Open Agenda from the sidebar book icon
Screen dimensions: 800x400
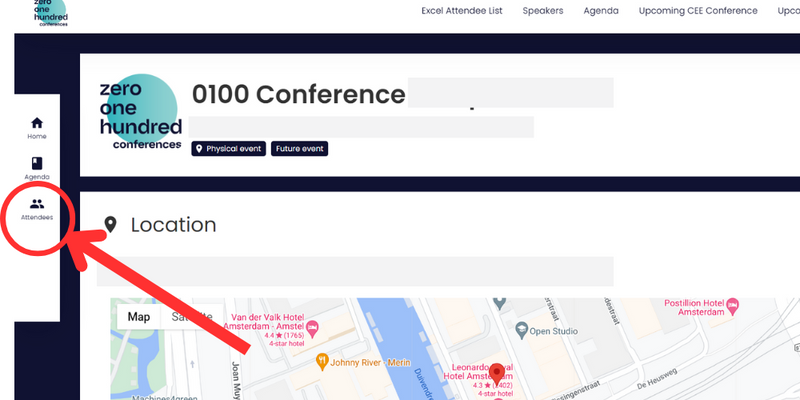click(37, 168)
